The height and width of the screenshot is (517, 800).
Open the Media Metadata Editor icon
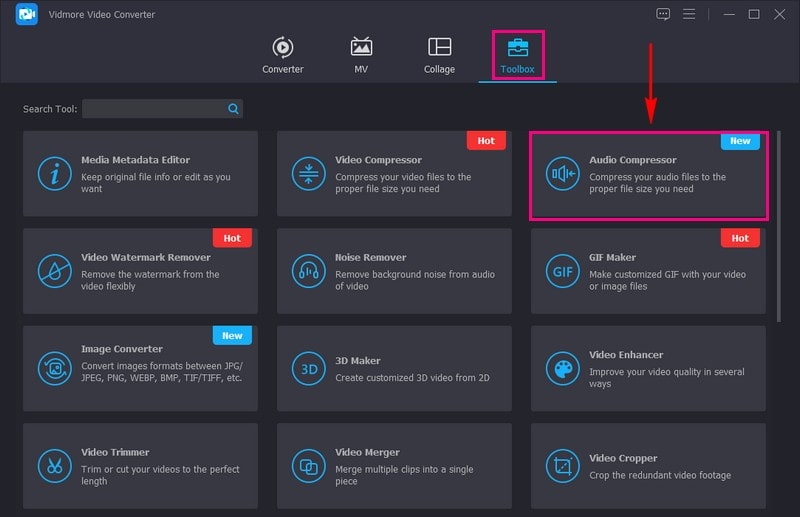click(x=54, y=173)
